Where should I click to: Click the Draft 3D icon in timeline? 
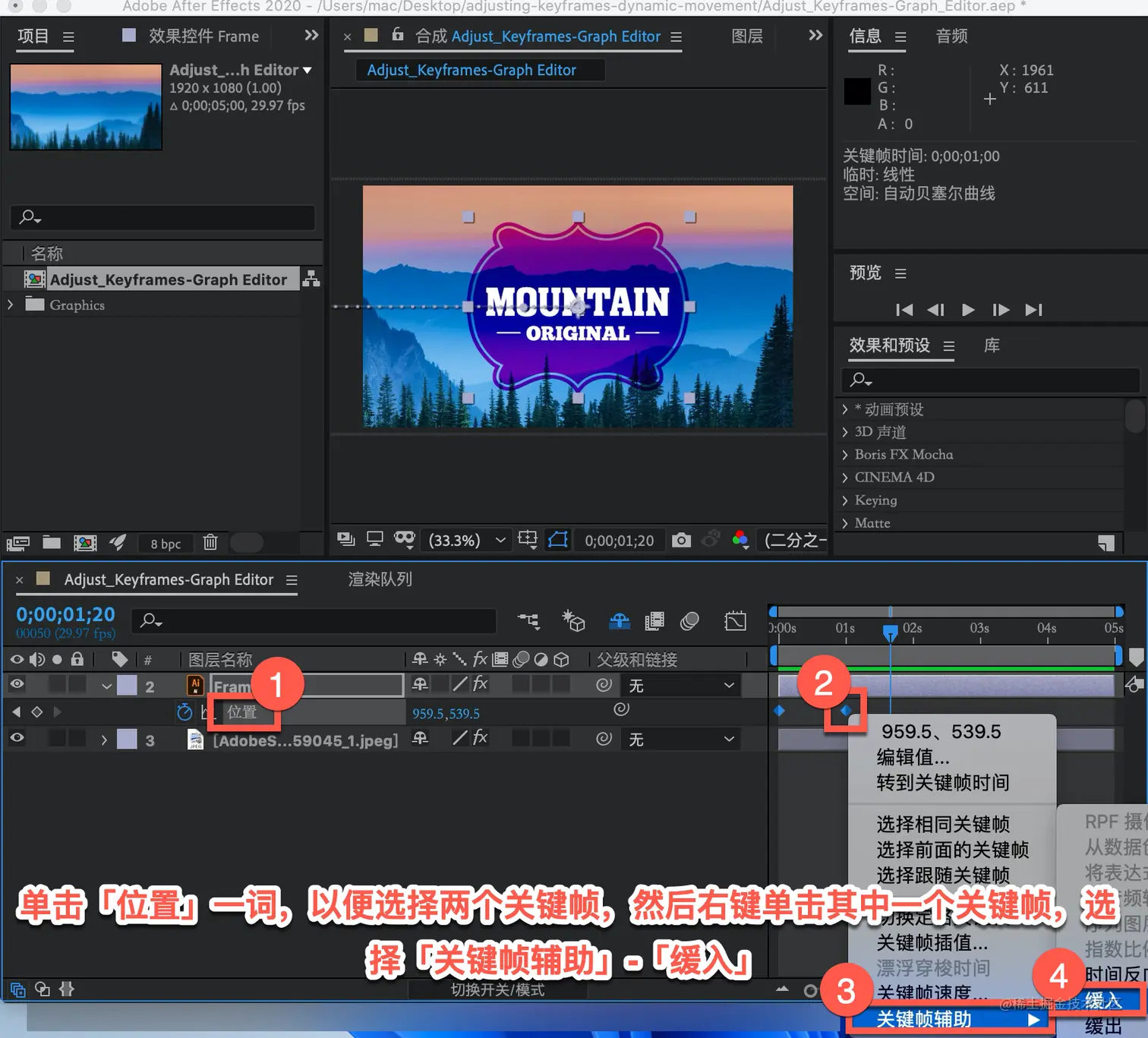click(x=573, y=621)
